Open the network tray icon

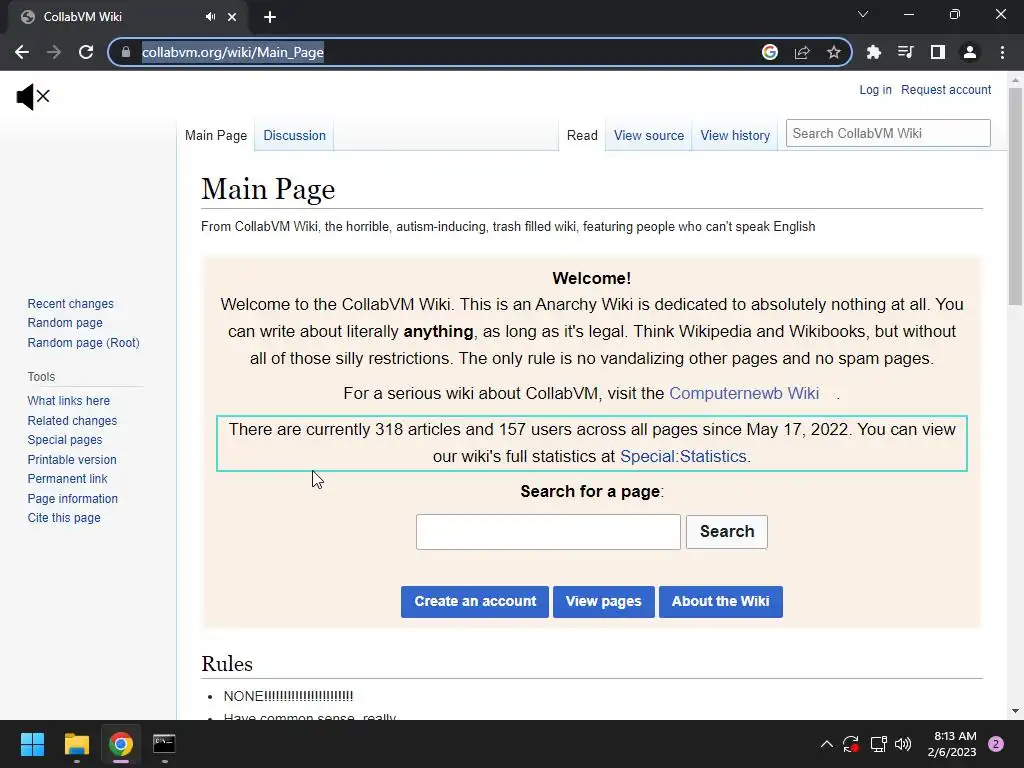click(878, 744)
